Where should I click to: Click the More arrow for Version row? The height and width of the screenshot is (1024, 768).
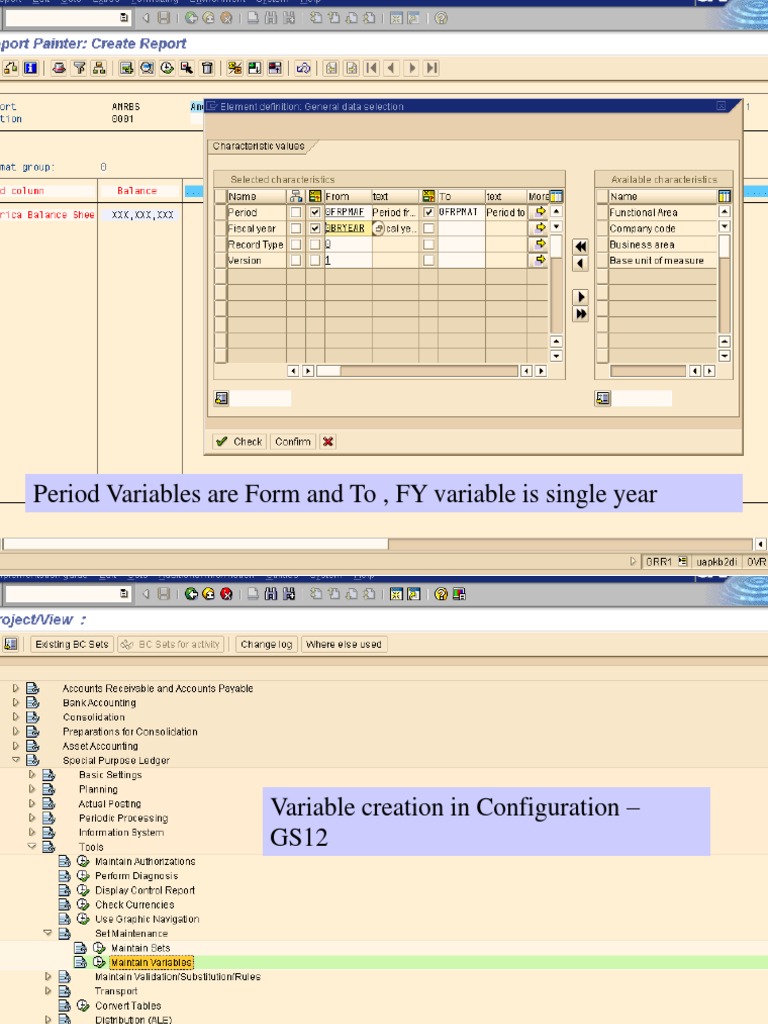pos(539,260)
